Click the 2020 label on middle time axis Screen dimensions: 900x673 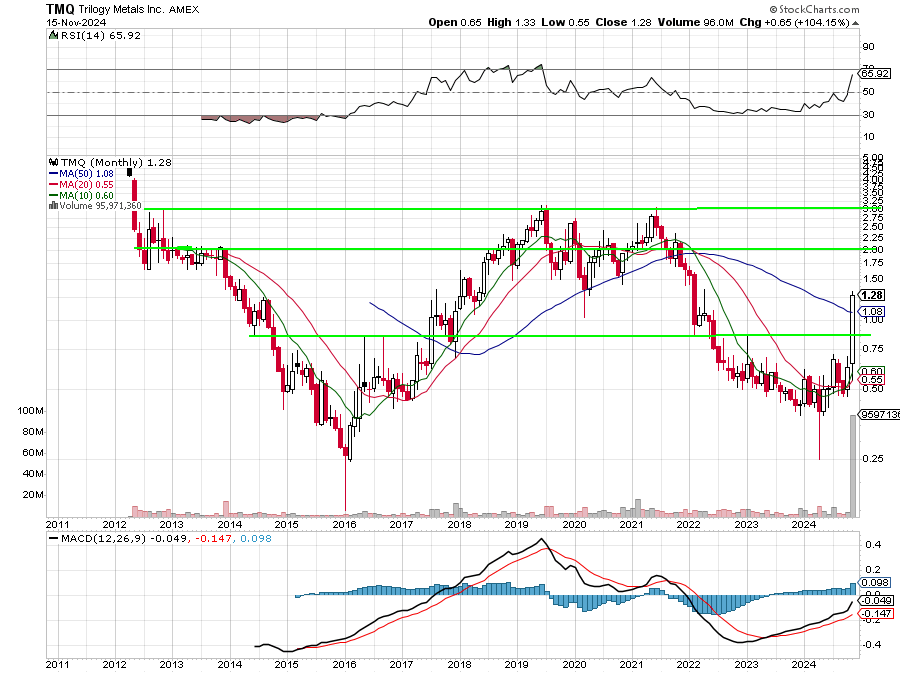pos(574,524)
